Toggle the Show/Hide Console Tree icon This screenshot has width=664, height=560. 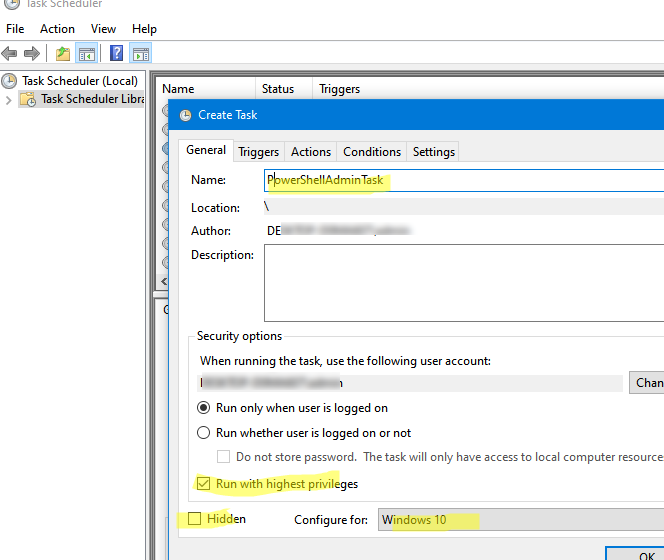point(87,53)
